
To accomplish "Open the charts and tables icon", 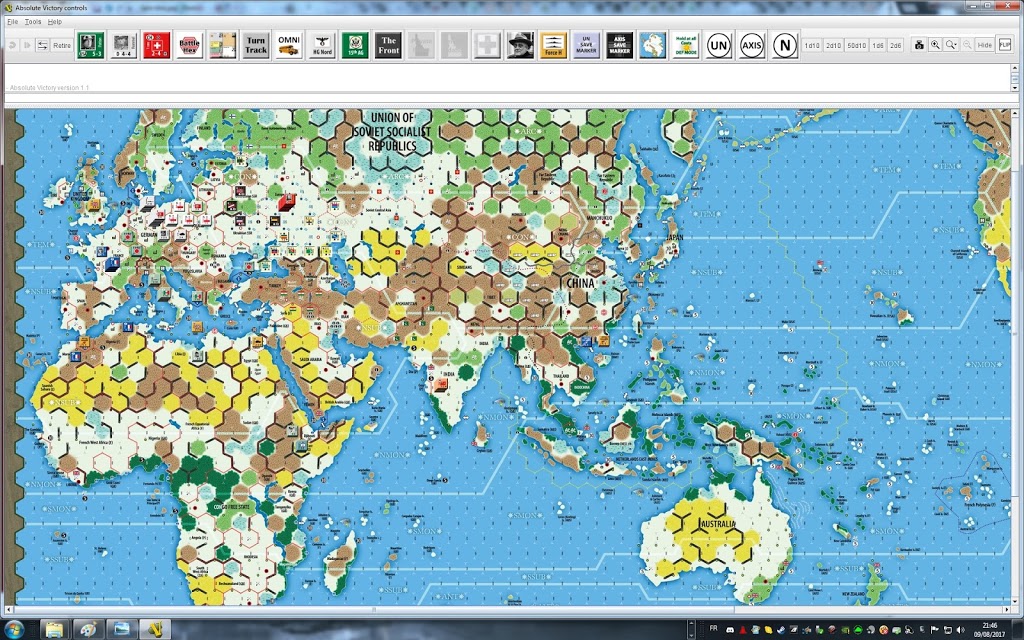I will [x=222, y=45].
